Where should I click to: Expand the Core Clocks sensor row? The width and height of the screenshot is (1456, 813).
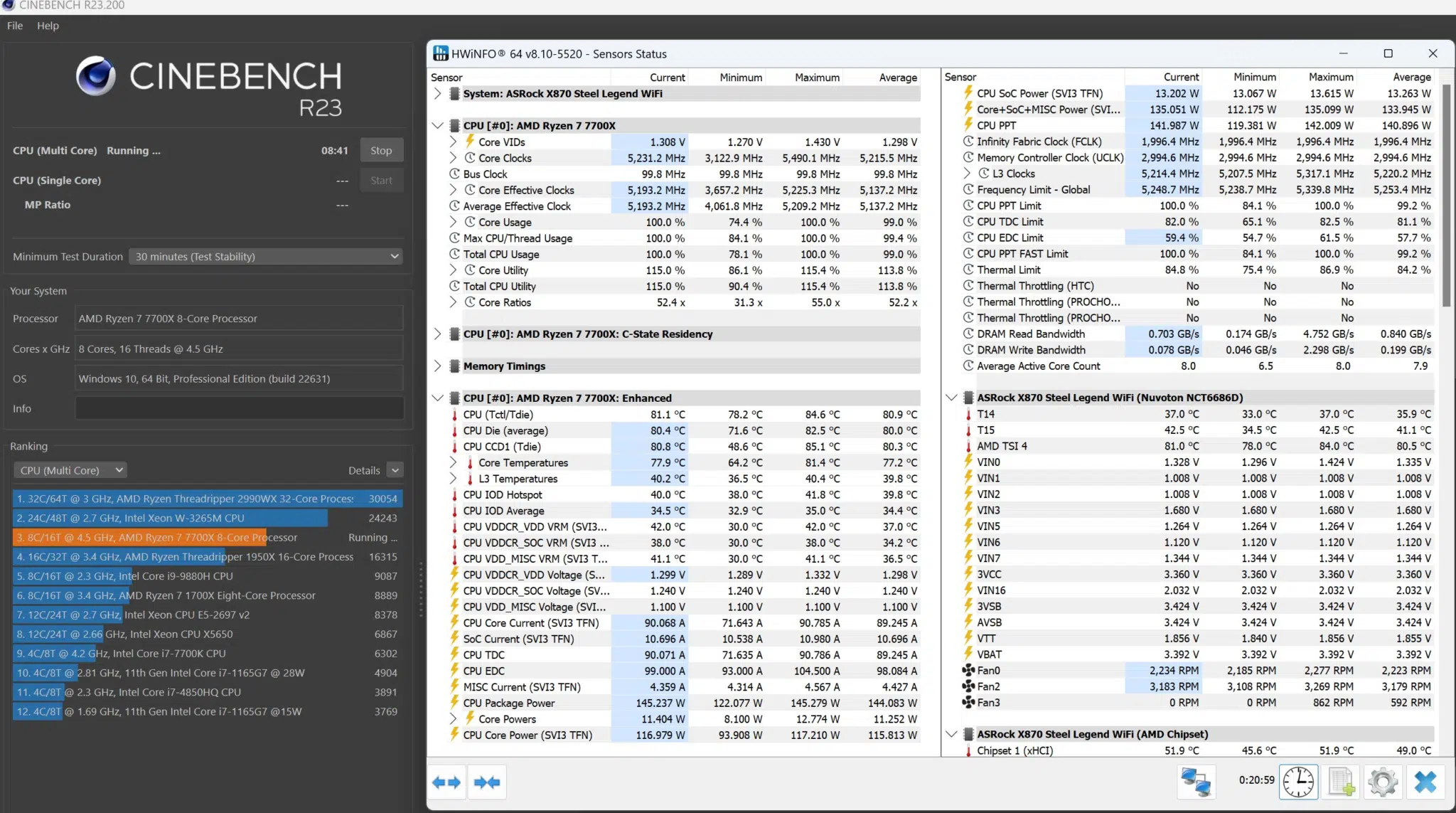[453, 158]
